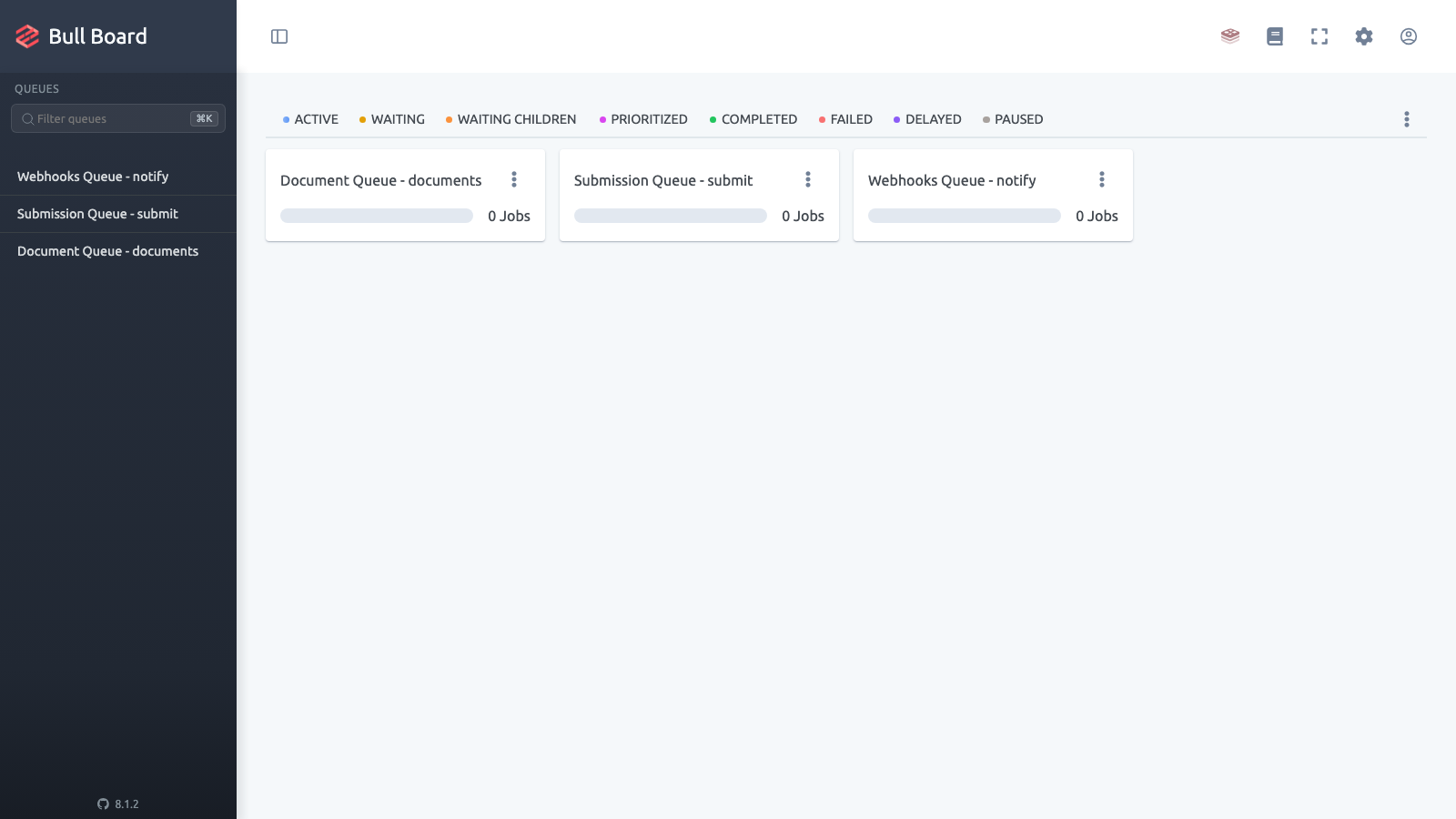Open menu for Document Queue - documents card

click(x=514, y=179)
